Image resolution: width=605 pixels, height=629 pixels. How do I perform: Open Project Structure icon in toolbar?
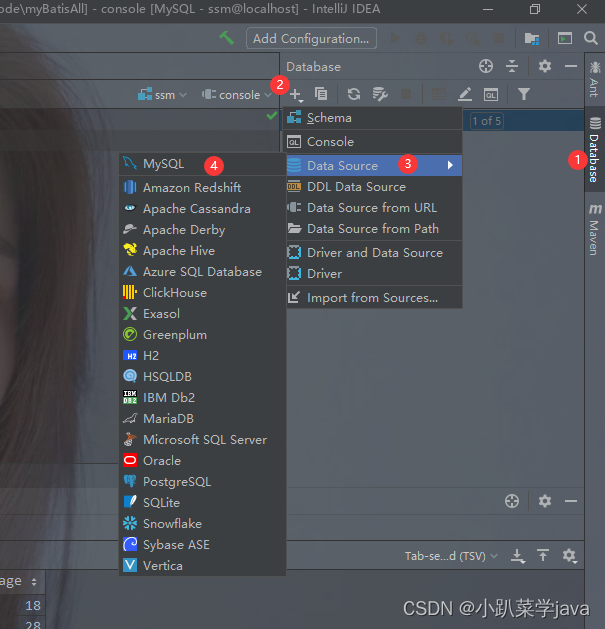click(532, 39)
